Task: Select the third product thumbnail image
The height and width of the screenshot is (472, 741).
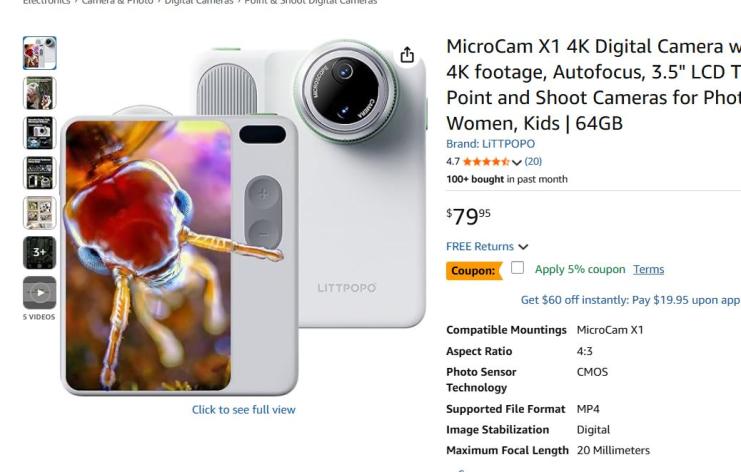Action: click(x=40, y=133)
